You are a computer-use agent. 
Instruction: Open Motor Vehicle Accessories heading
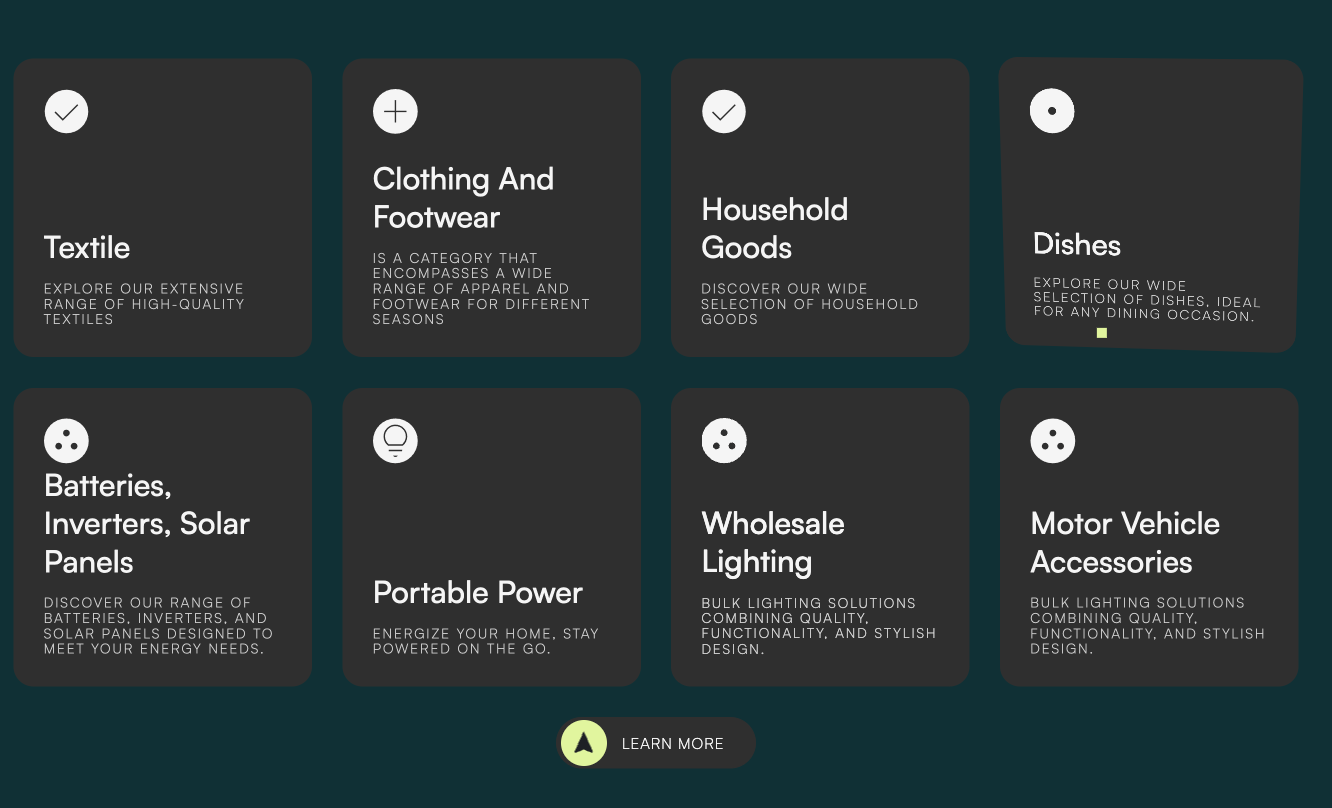(1125, 542)
